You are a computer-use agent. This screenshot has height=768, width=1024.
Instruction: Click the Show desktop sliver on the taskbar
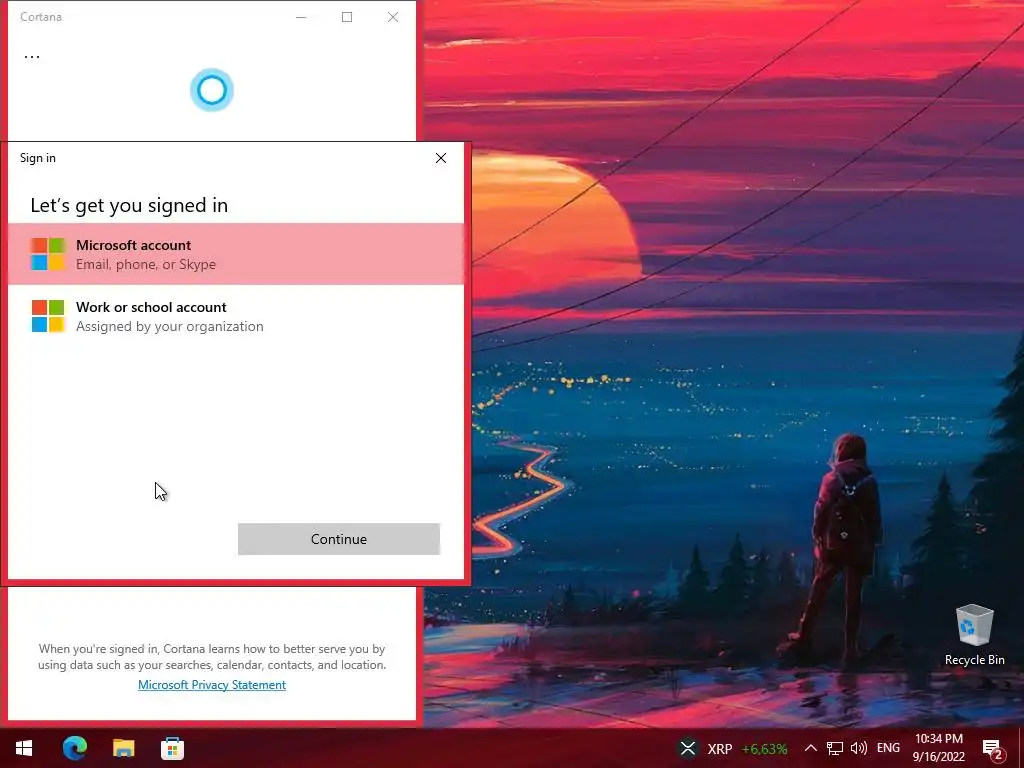[x=1021, y=748]
